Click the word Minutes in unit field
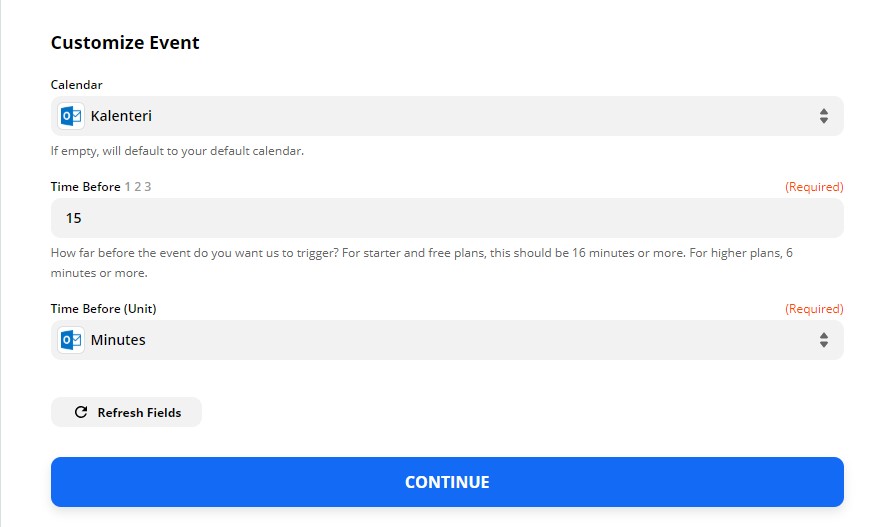 tap(118, 340)
